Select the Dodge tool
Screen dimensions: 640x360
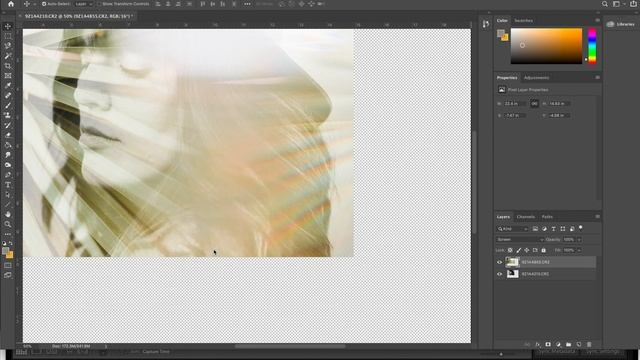tap(8, 165)
